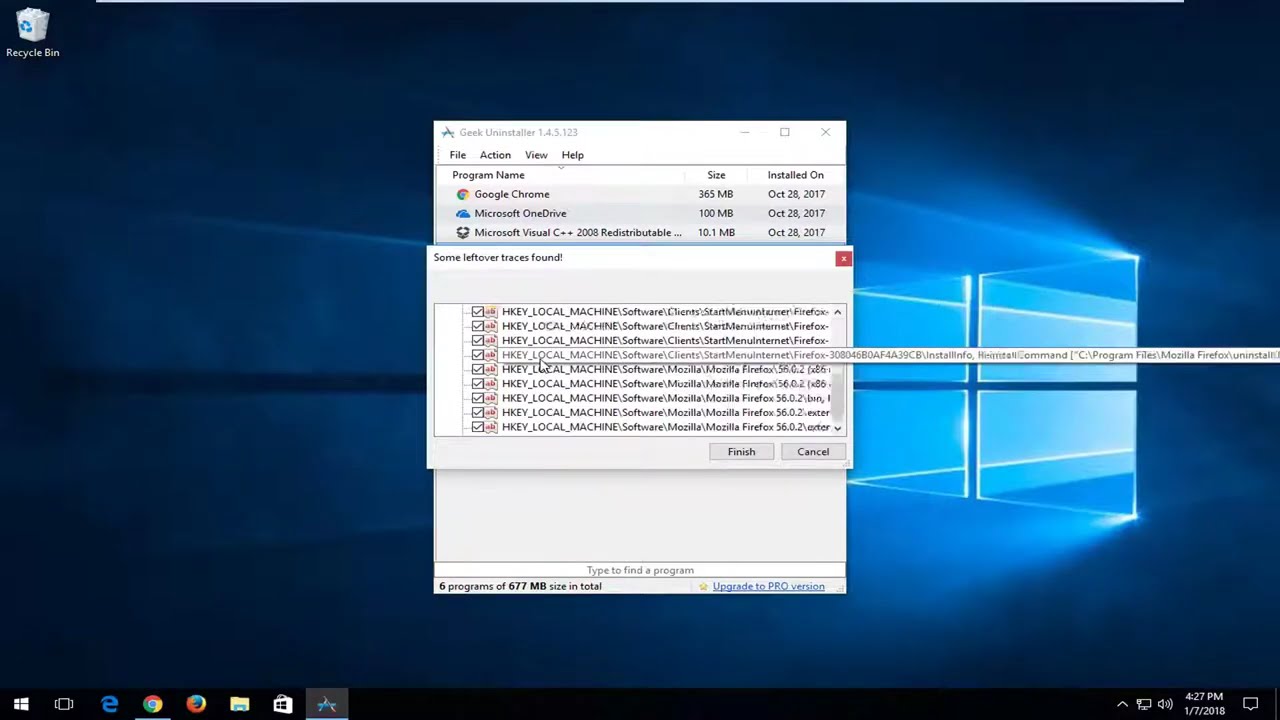Focus the Type to find a program field
The image size is (1280, 720).
click(x=640, y=570)
